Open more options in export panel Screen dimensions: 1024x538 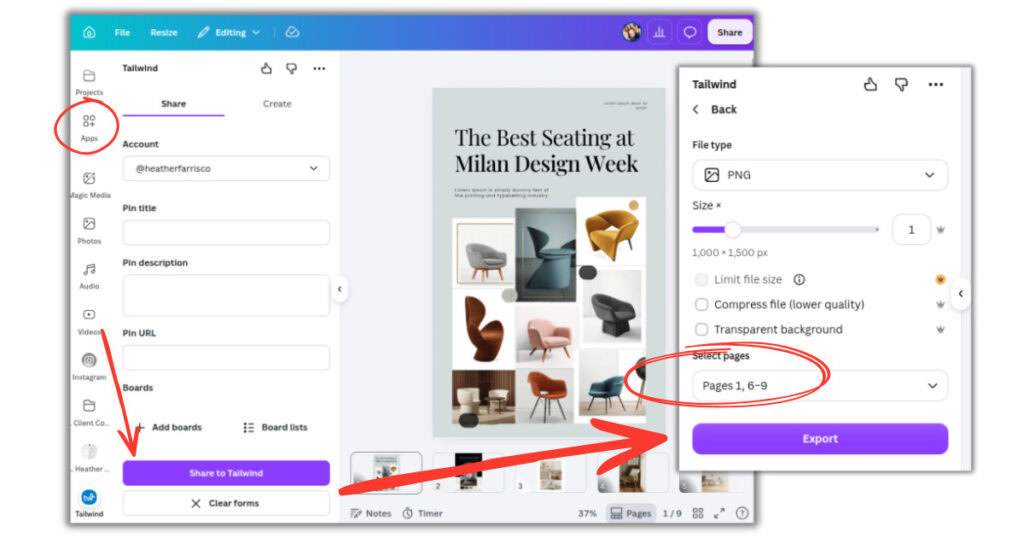coord(935,84)
